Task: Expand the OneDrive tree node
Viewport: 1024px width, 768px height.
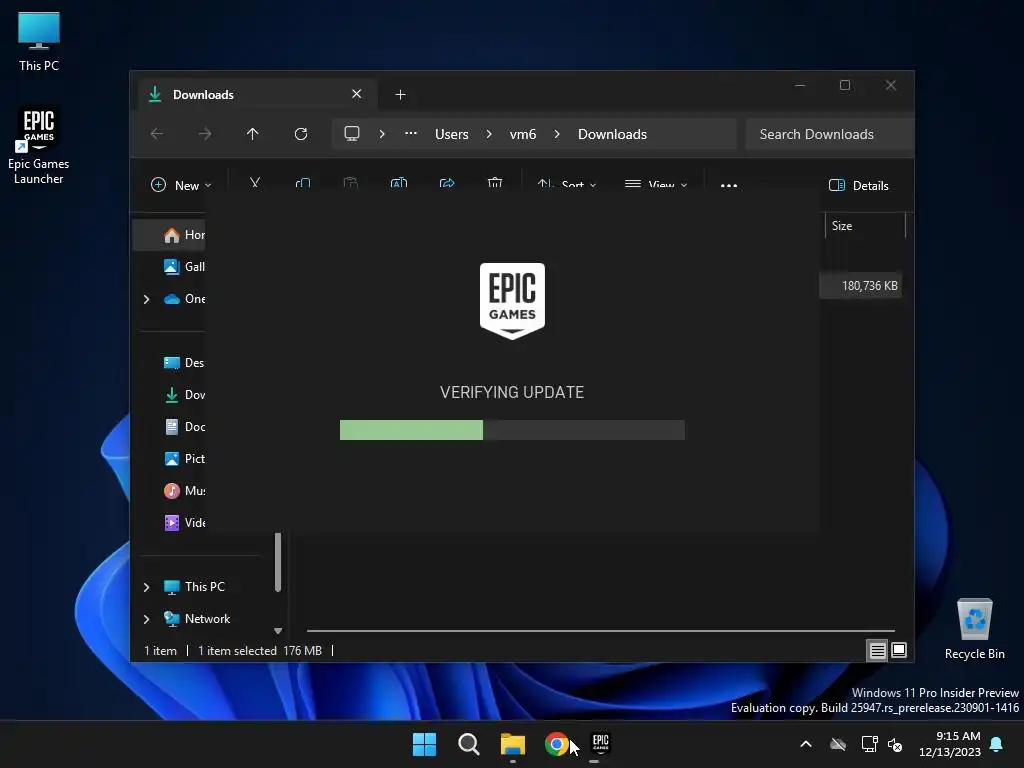Action: click(x=146, y=299)
